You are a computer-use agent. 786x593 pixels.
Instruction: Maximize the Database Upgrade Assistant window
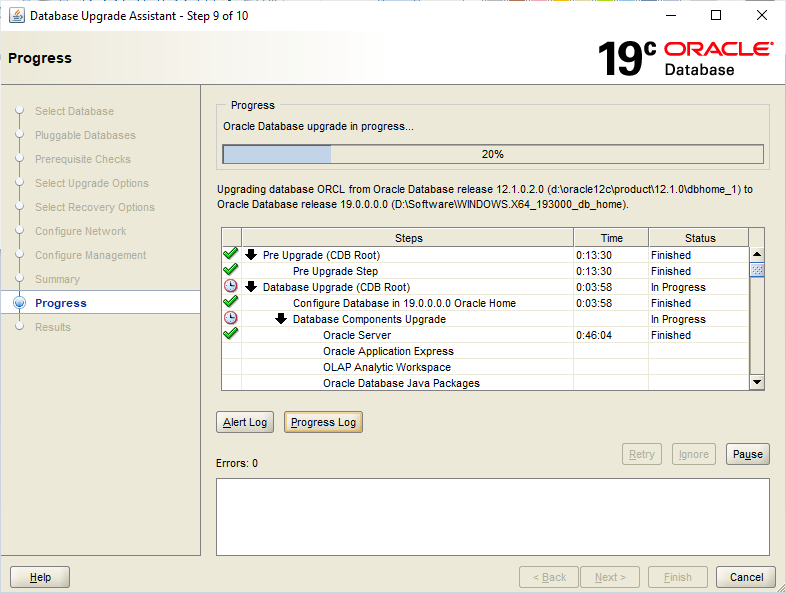point(716,16)
